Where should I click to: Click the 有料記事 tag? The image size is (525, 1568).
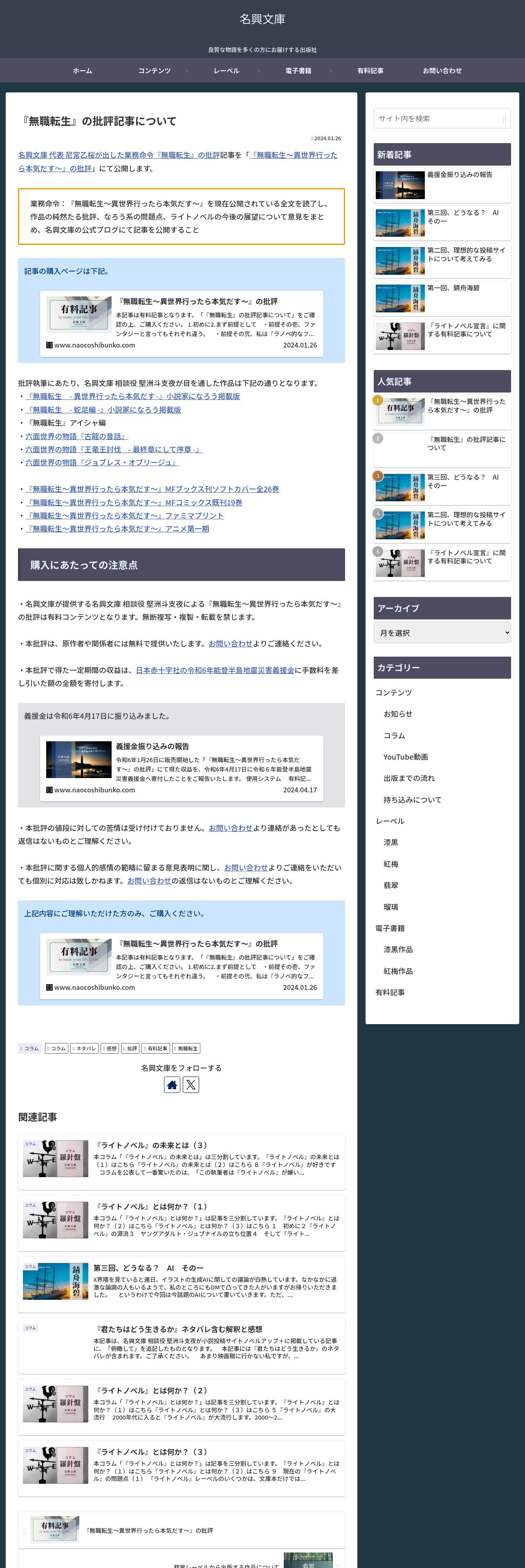pyautogui.click(x=156, y=1048)
